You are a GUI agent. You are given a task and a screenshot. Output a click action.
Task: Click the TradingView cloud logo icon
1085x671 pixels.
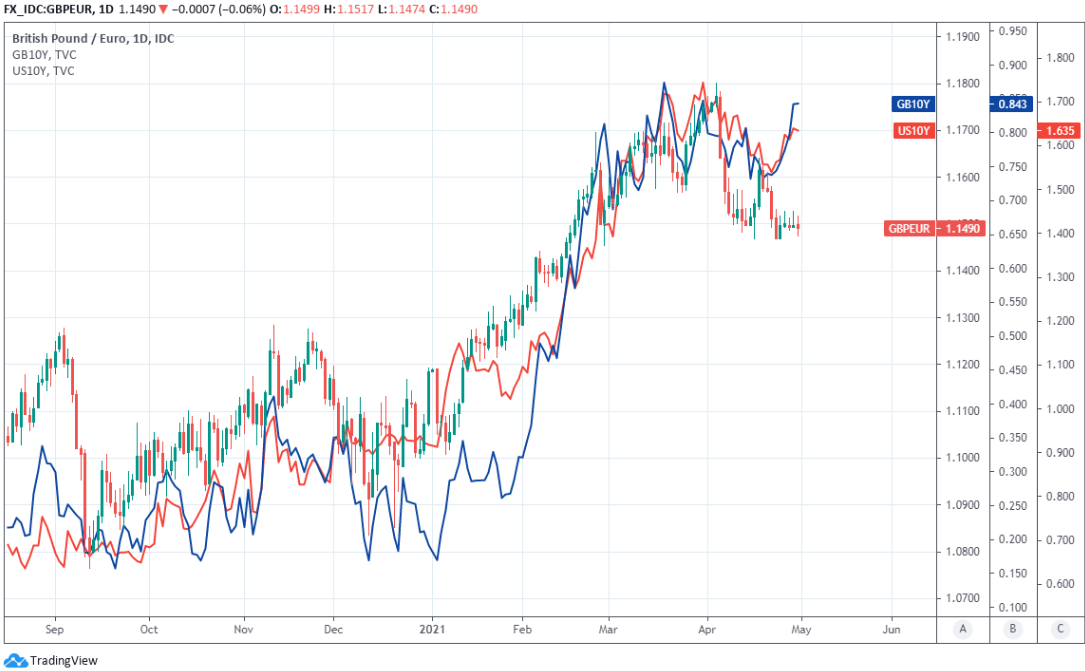[16, 659]
